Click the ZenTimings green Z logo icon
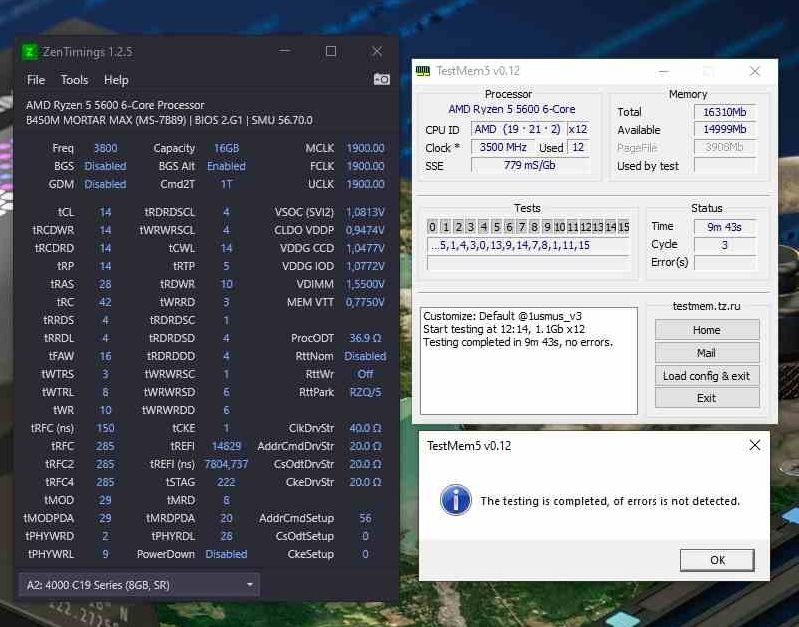Viewport: 799px width, 627px height. (x=30, y=51)
